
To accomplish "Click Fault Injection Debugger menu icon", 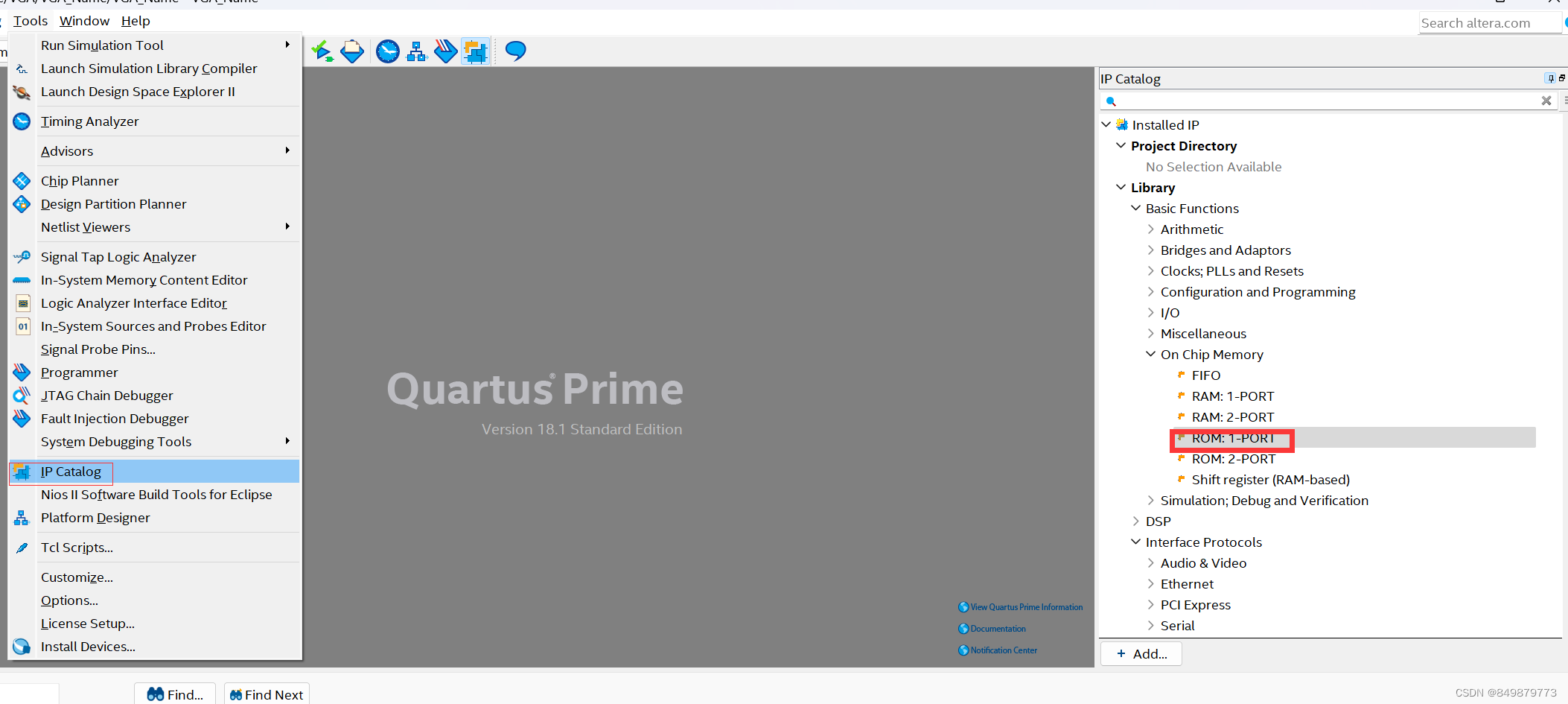I will (22, 419).
